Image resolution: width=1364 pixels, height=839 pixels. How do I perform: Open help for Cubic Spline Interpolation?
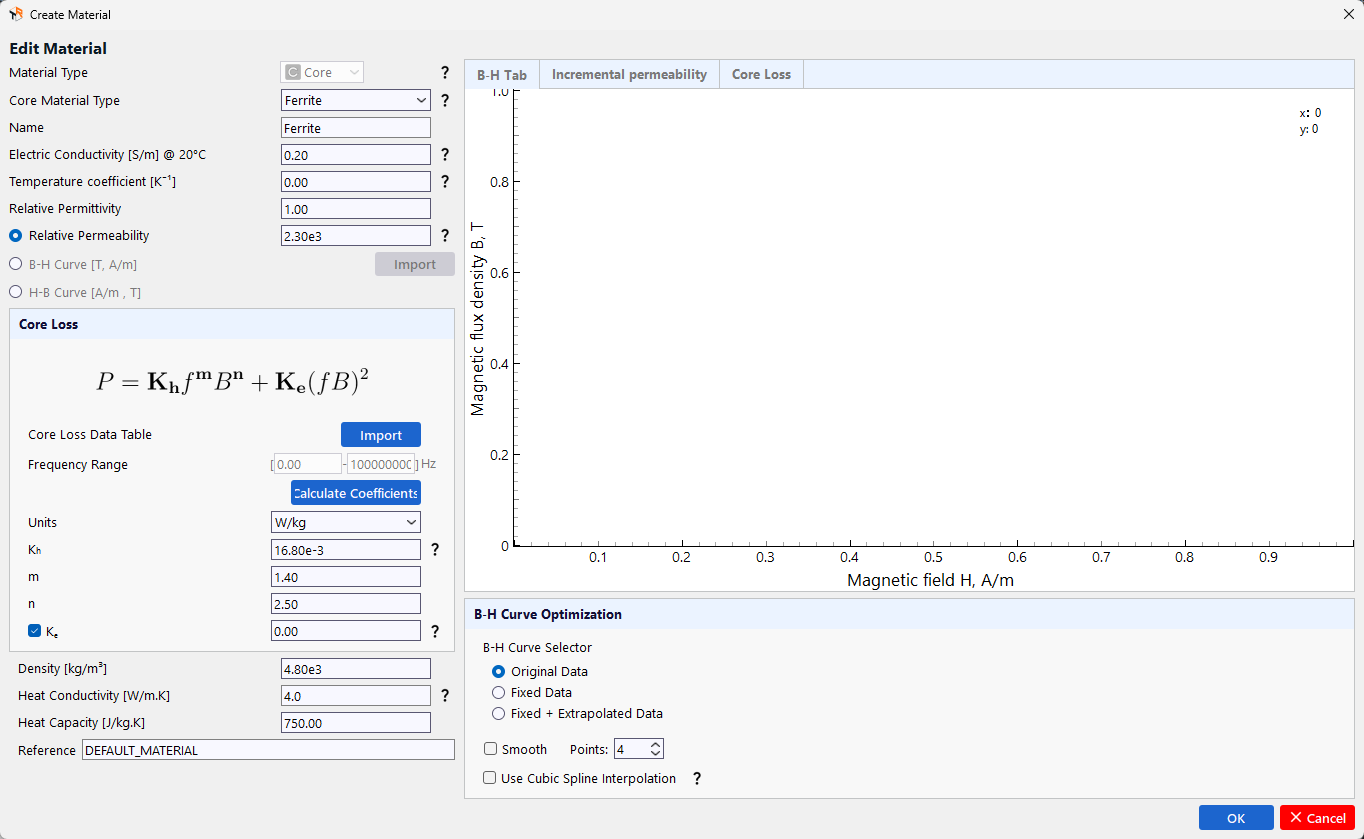click(x=696, y=778)
